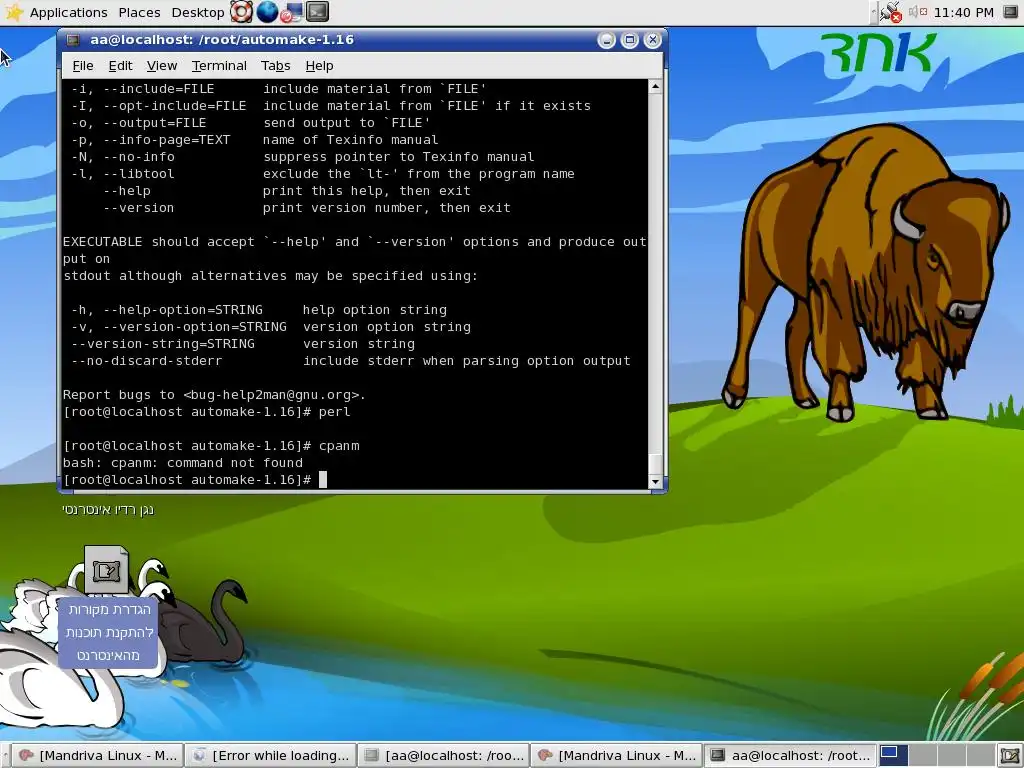1024x768 pixels.
Task: Open the terminal View menu
Action: [161, 65]
